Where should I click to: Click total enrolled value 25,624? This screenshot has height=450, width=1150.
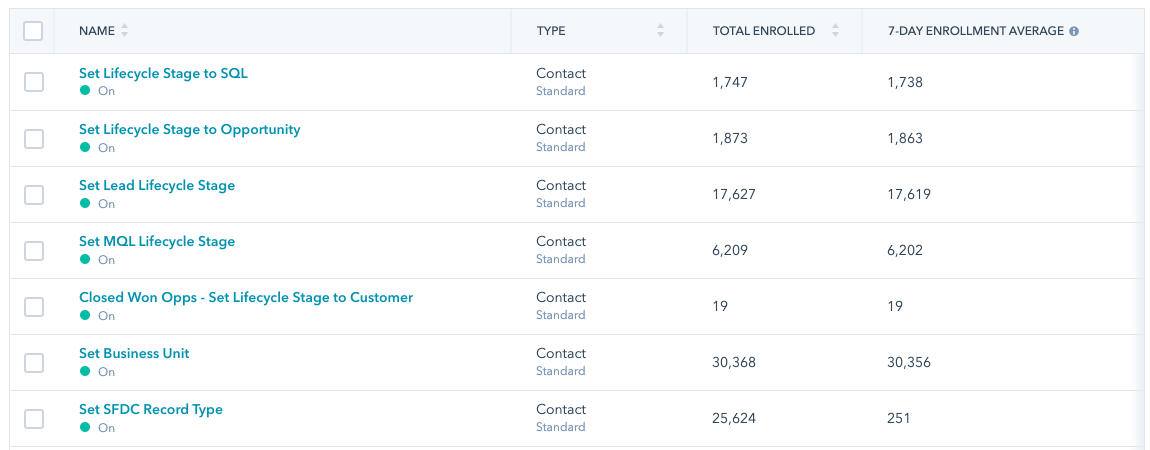[733, 418]
